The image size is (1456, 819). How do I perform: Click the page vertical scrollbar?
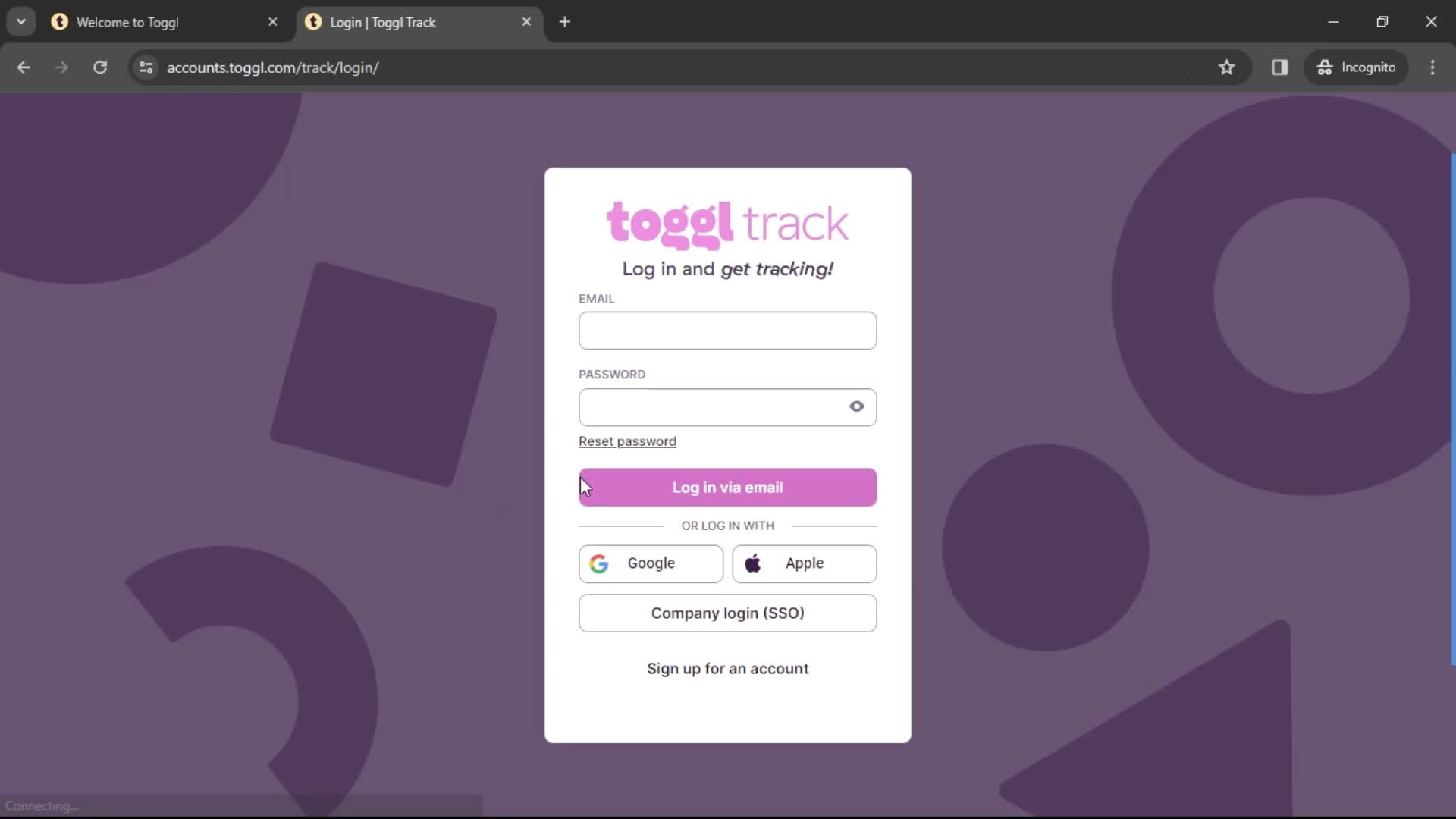click(x=1453, y=409)
